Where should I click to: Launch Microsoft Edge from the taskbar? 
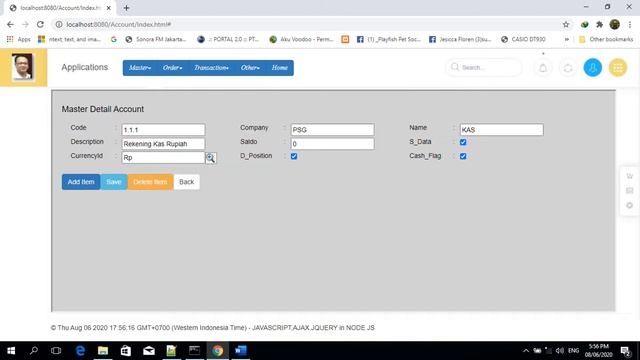pos(80,351)
